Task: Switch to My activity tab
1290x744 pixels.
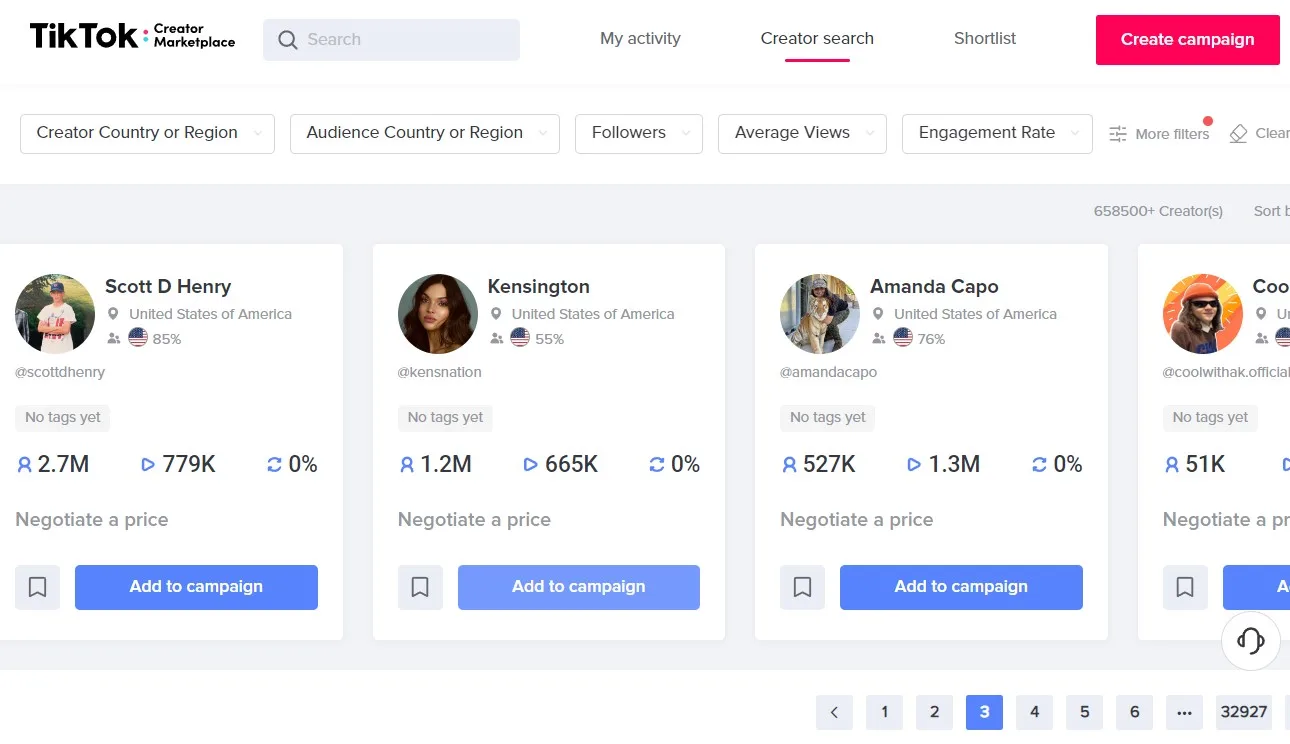Action: pos(640,39)
